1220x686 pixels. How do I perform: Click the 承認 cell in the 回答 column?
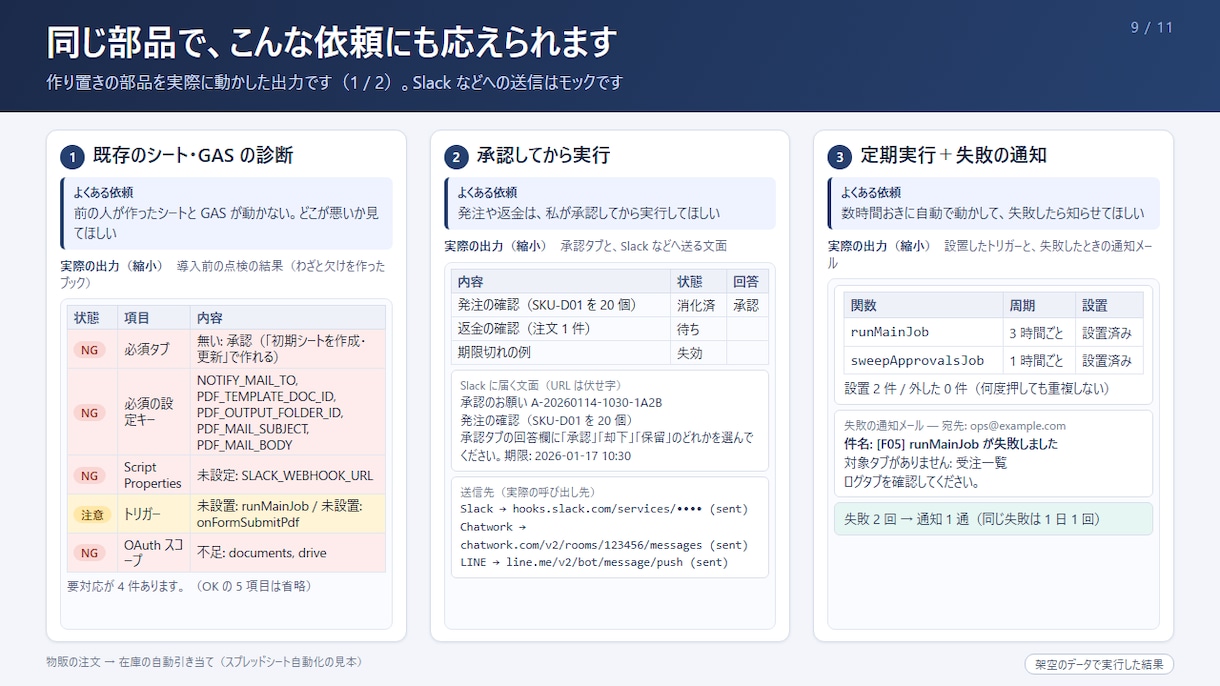point(747,305)
